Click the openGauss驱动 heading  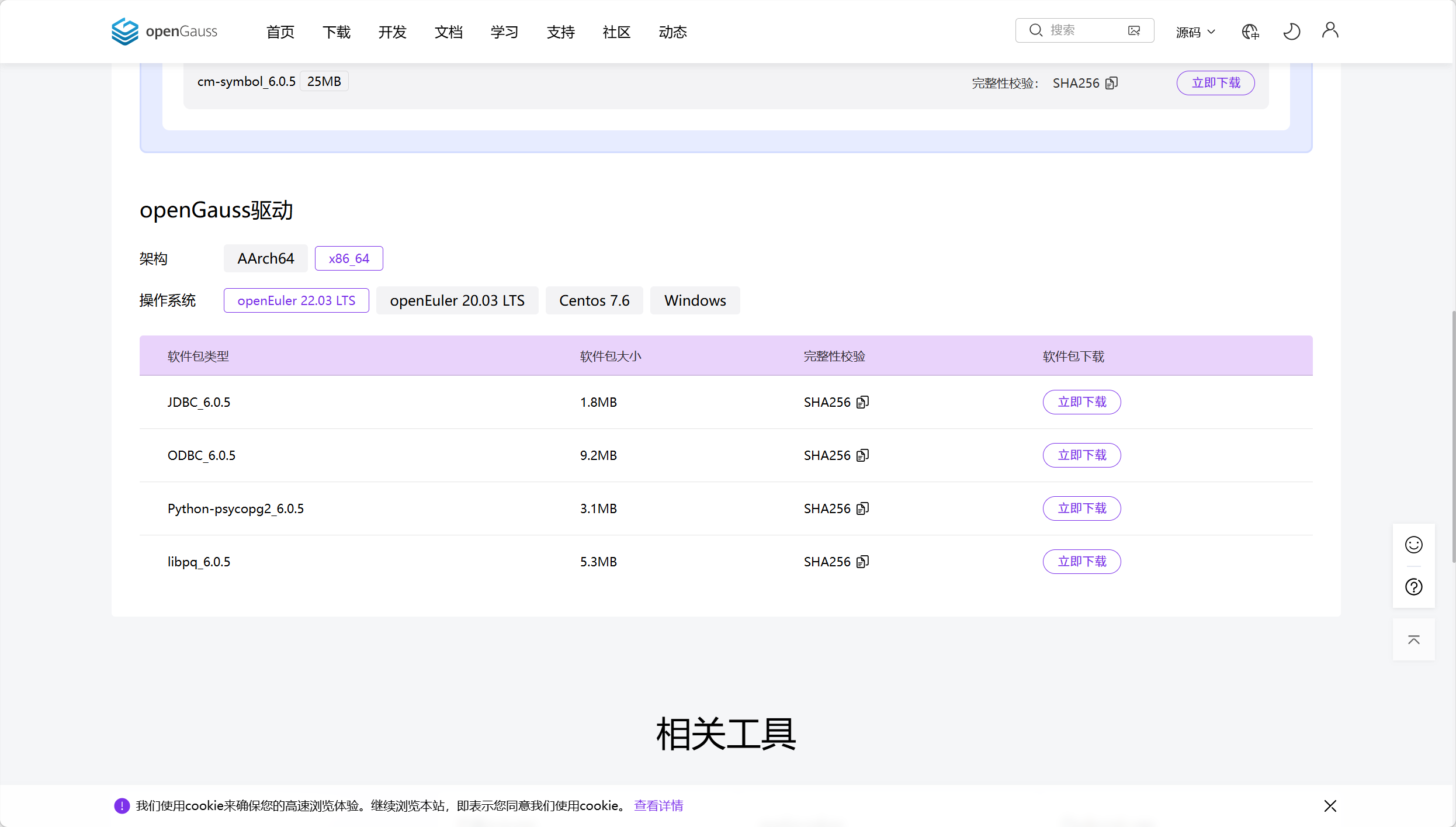pos(216,210)
